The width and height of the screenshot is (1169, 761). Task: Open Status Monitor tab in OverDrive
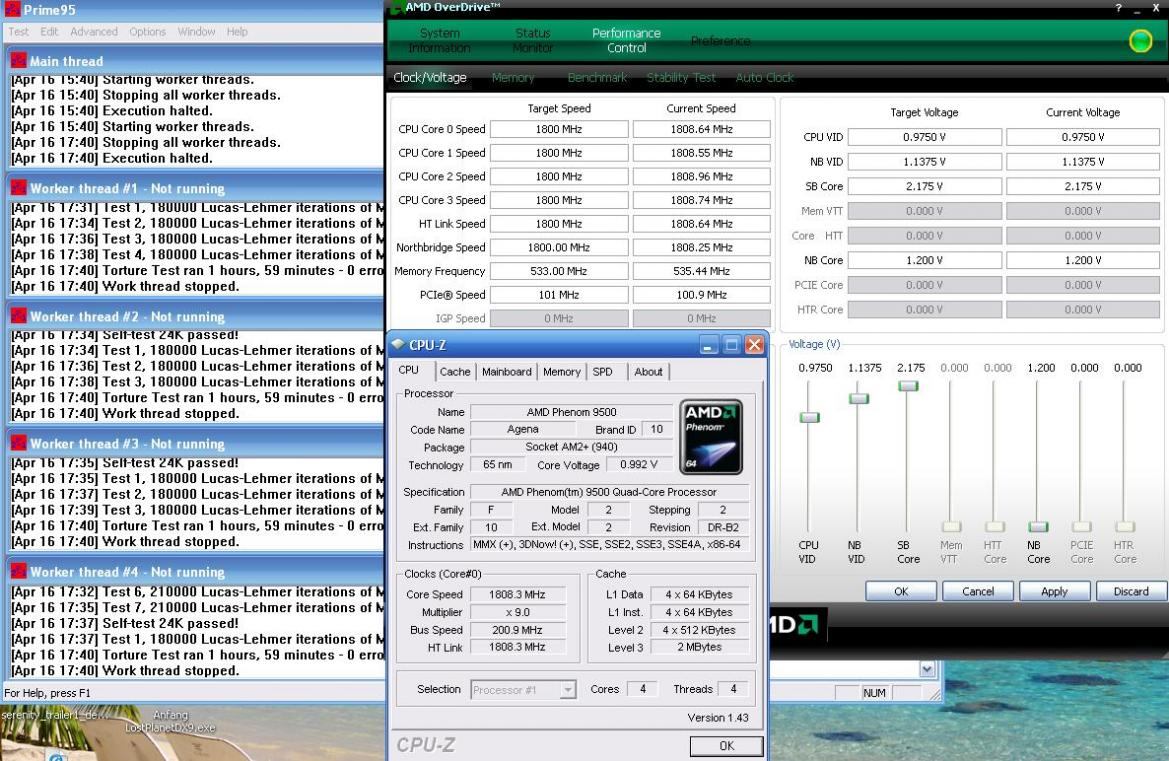coord(532,40)
